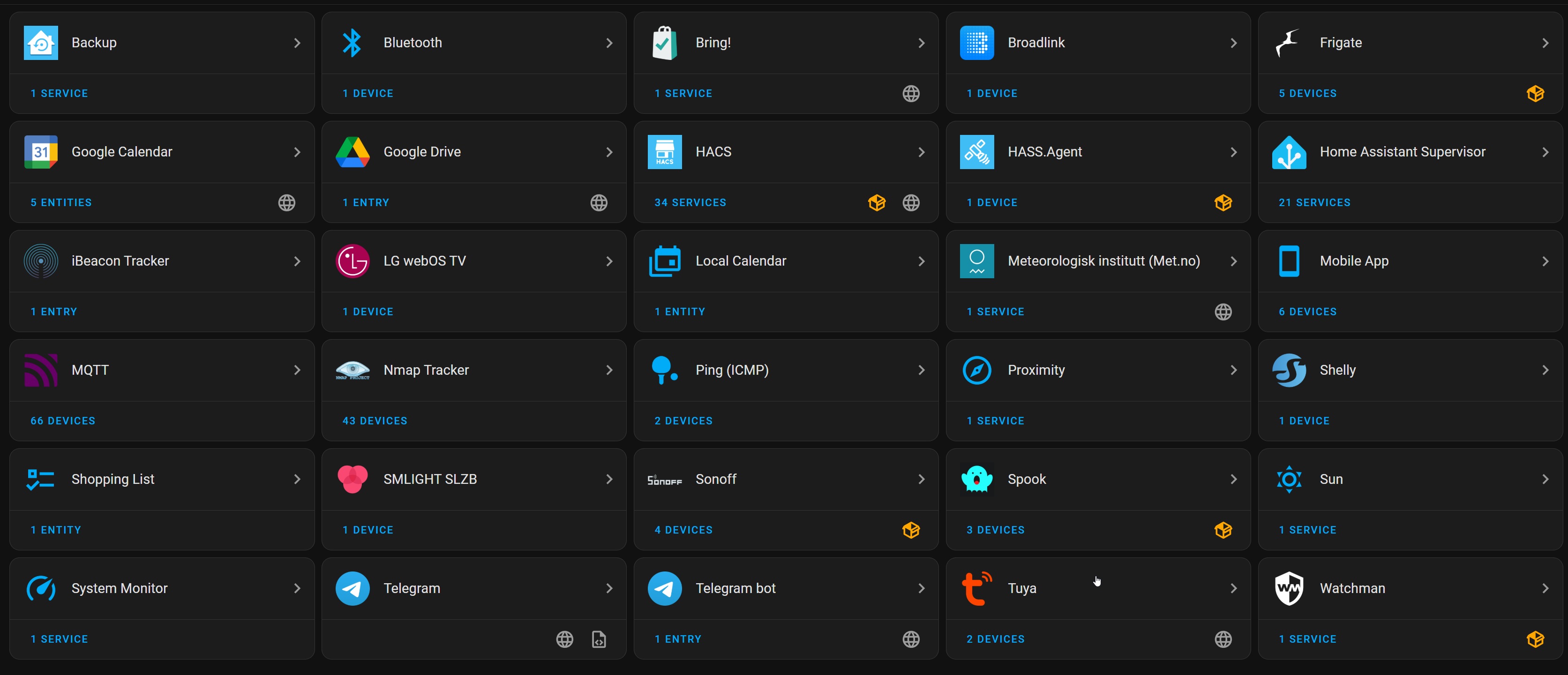The height and width of the screenshot is (675, 1568).
Task: Open the 2 DEVICES link for Ping (ICMP)
Action: coord(683,421)
